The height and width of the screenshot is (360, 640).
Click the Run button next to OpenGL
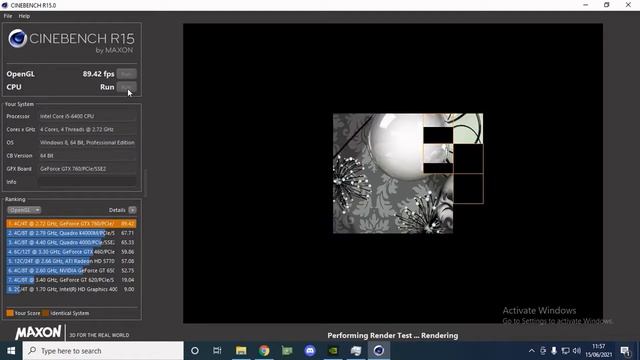127,74
